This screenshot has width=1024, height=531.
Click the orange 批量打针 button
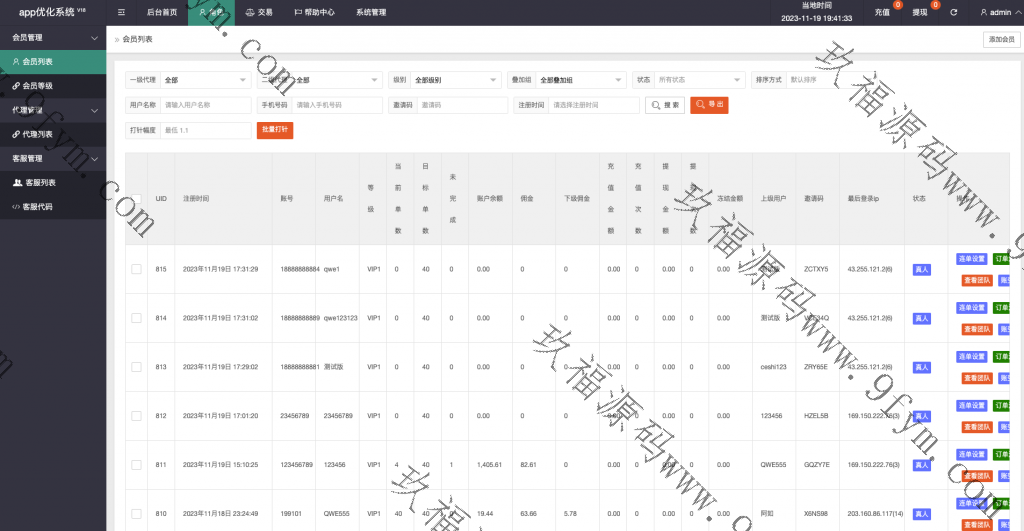point(275,130)
